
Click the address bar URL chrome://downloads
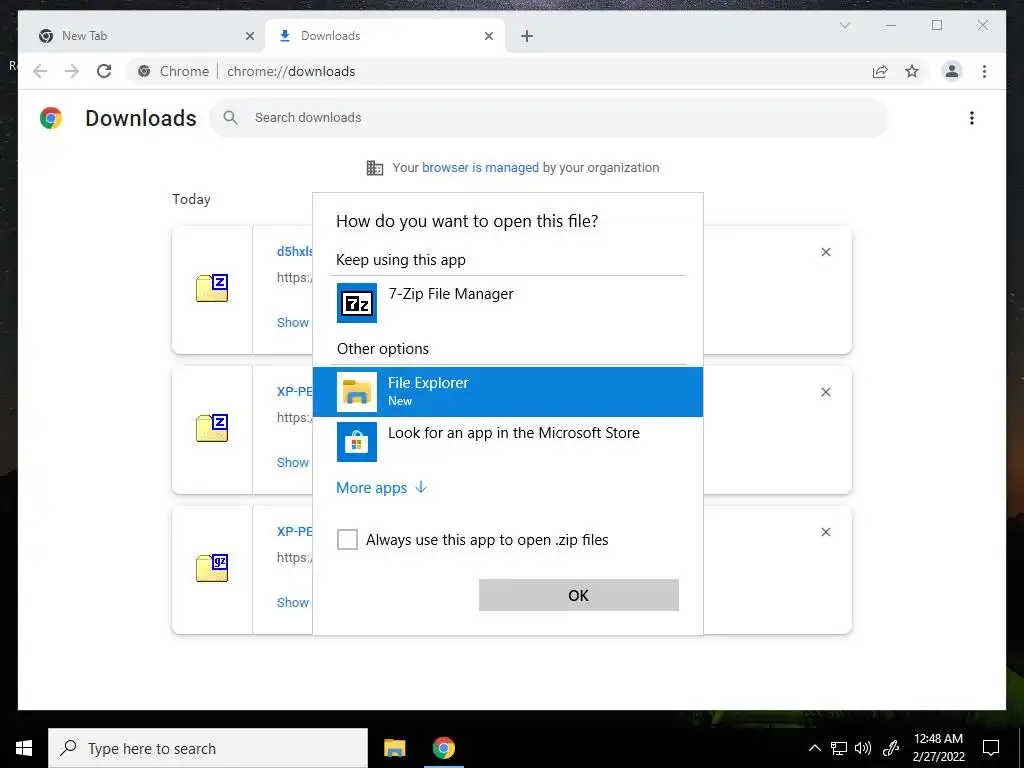tap(291, 71)
